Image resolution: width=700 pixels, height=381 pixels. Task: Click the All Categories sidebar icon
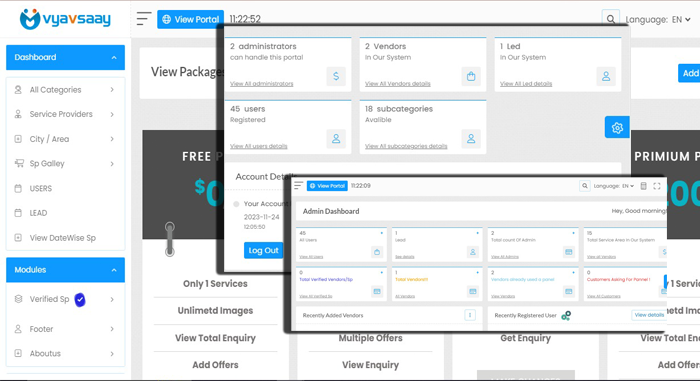[18, 90]
